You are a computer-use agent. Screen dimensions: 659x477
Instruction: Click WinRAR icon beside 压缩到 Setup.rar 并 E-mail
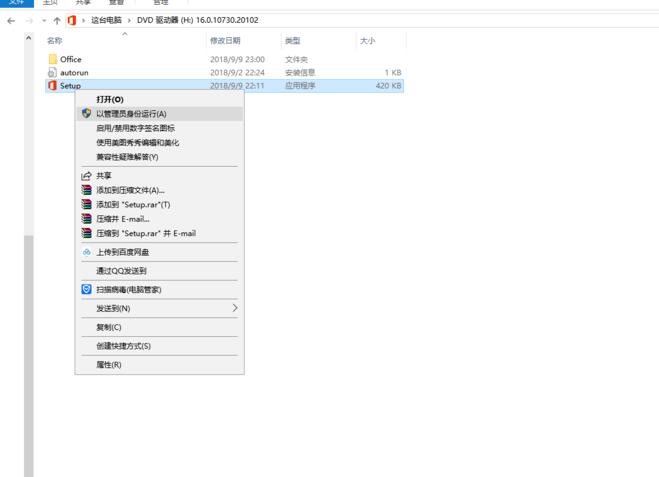tap(87, 233)
